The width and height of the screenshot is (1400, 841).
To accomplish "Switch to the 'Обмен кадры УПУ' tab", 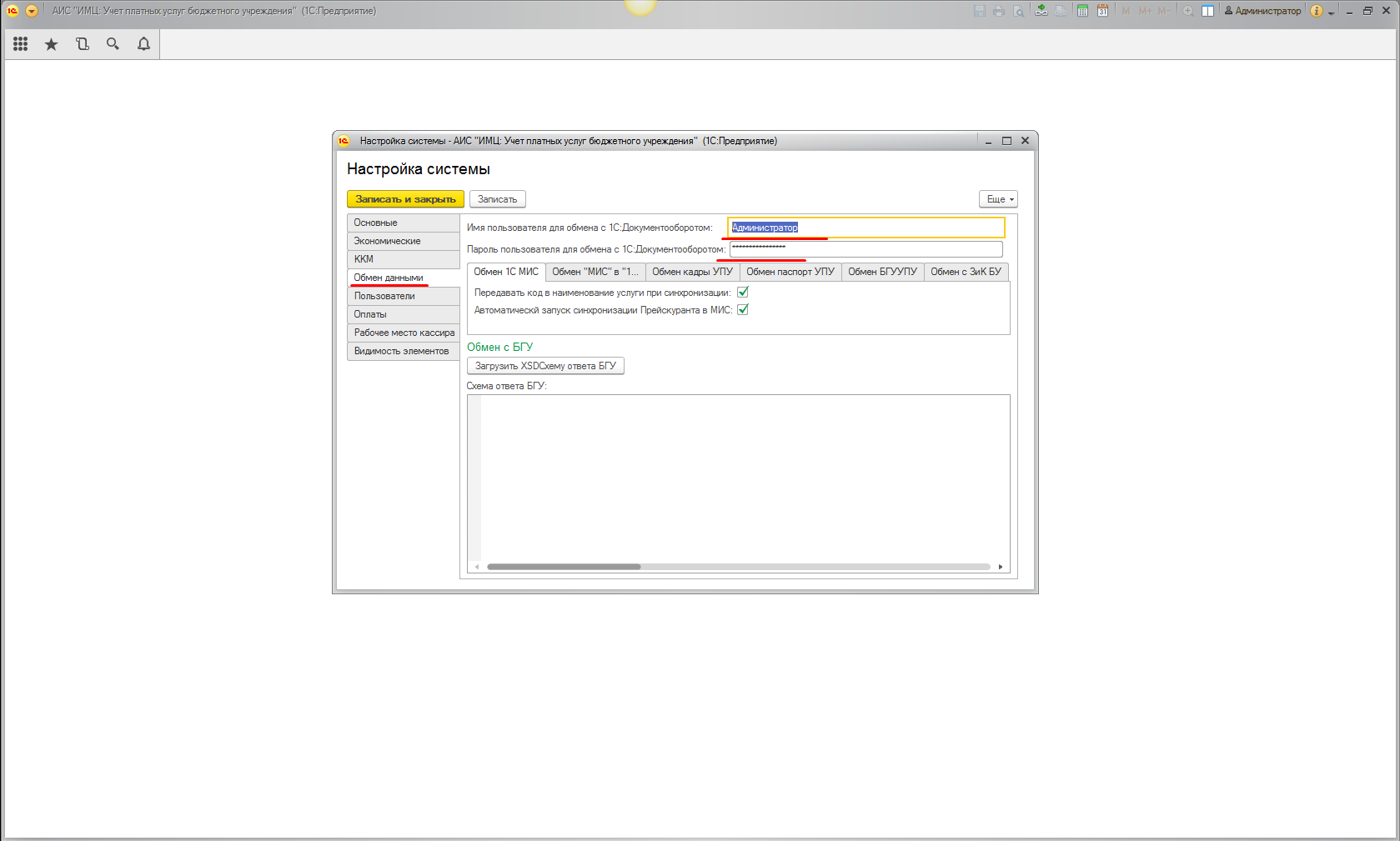I will (x=692, y=272).
